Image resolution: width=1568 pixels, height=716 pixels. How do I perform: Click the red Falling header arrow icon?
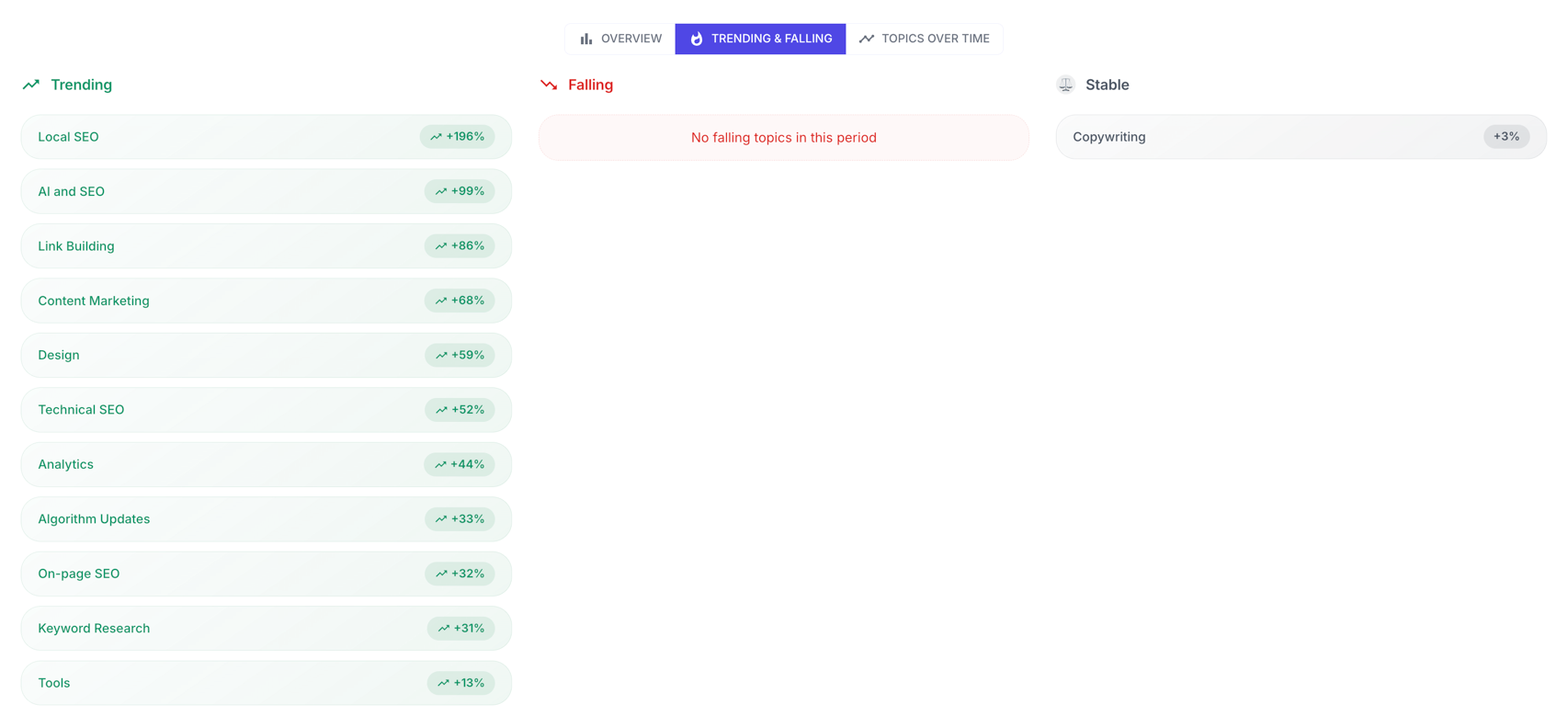point(549,85)
